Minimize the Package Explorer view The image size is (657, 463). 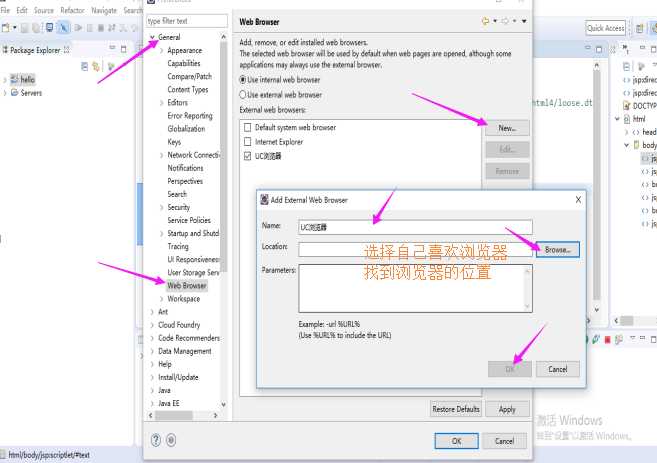pyautogui.click(x=112, y=48)
